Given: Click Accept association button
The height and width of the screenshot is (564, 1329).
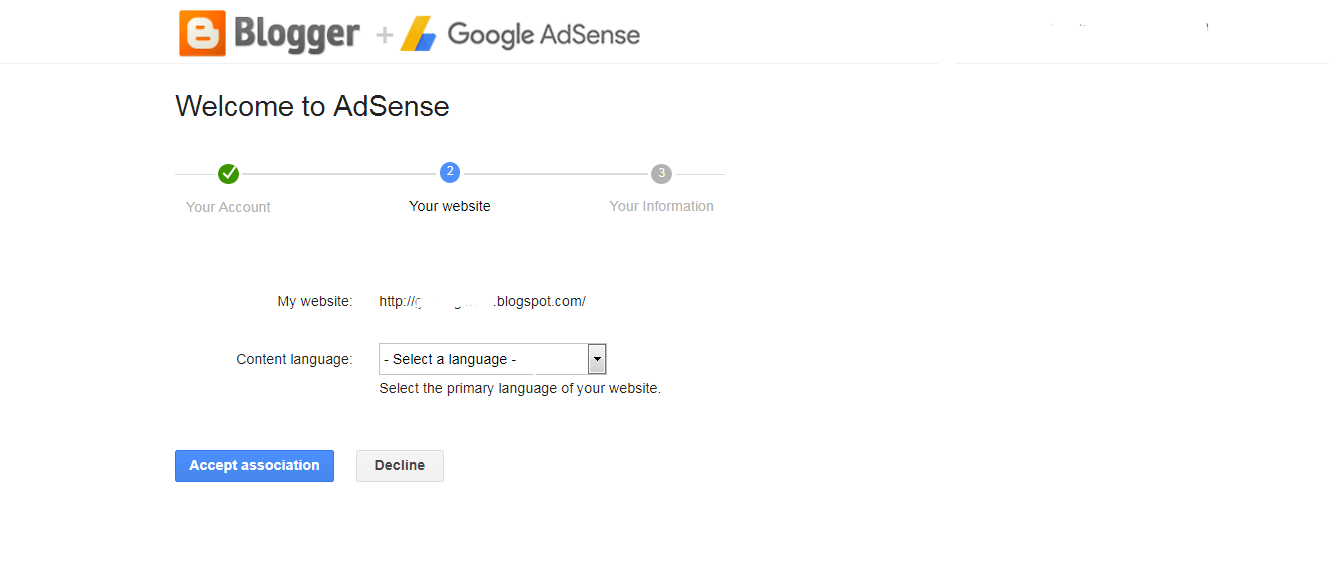Looking at the screenshot, I should click(254, 466).
